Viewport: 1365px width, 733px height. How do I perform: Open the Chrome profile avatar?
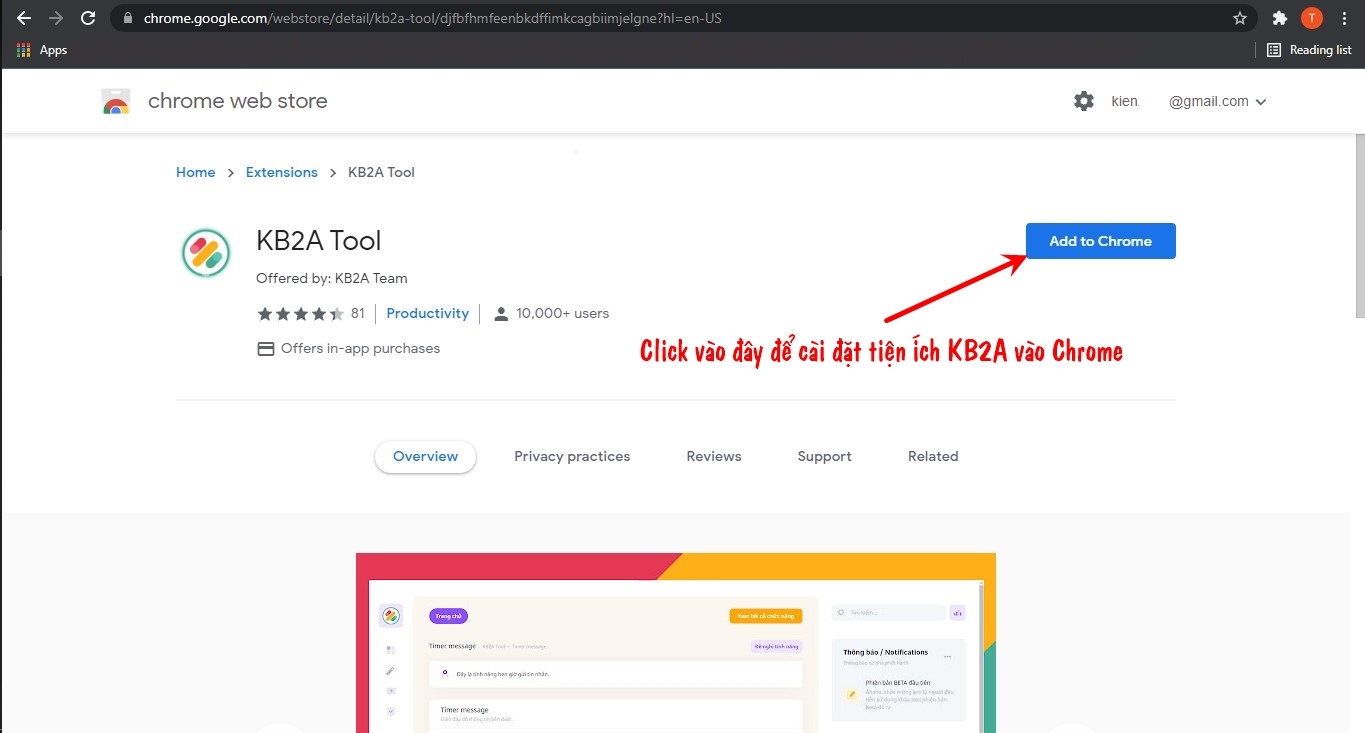pos(1311,18)
